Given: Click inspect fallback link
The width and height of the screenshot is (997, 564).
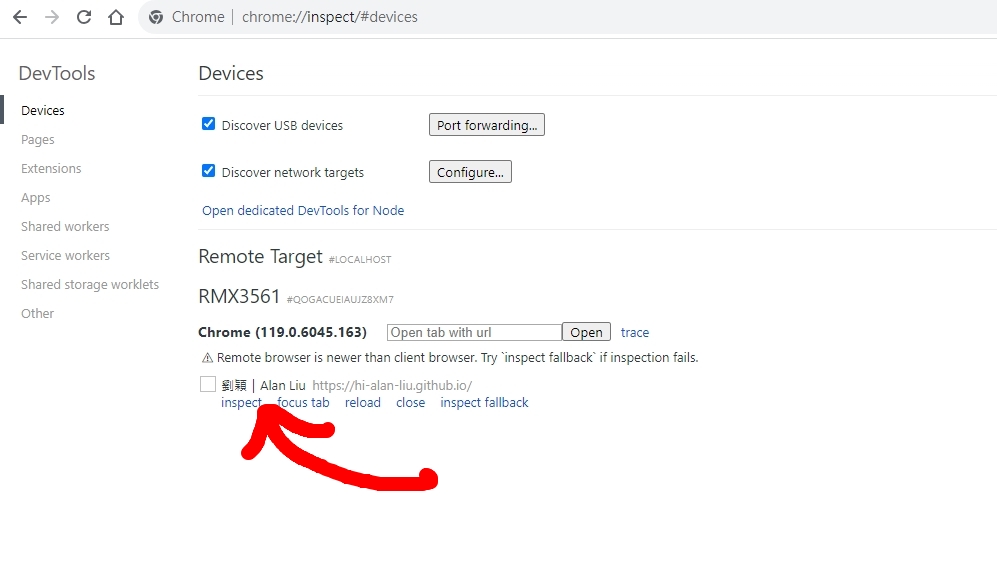Looking at the screenshot, I should pyautogui.click(x=484, y=402).
